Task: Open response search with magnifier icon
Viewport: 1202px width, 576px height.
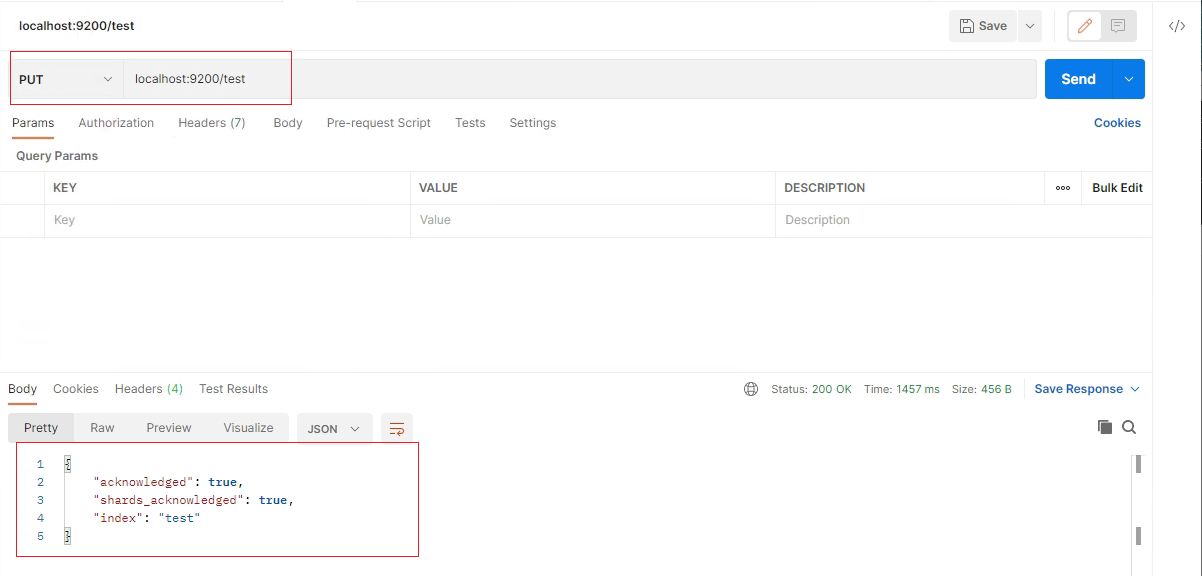Action: pos(1129,427)
